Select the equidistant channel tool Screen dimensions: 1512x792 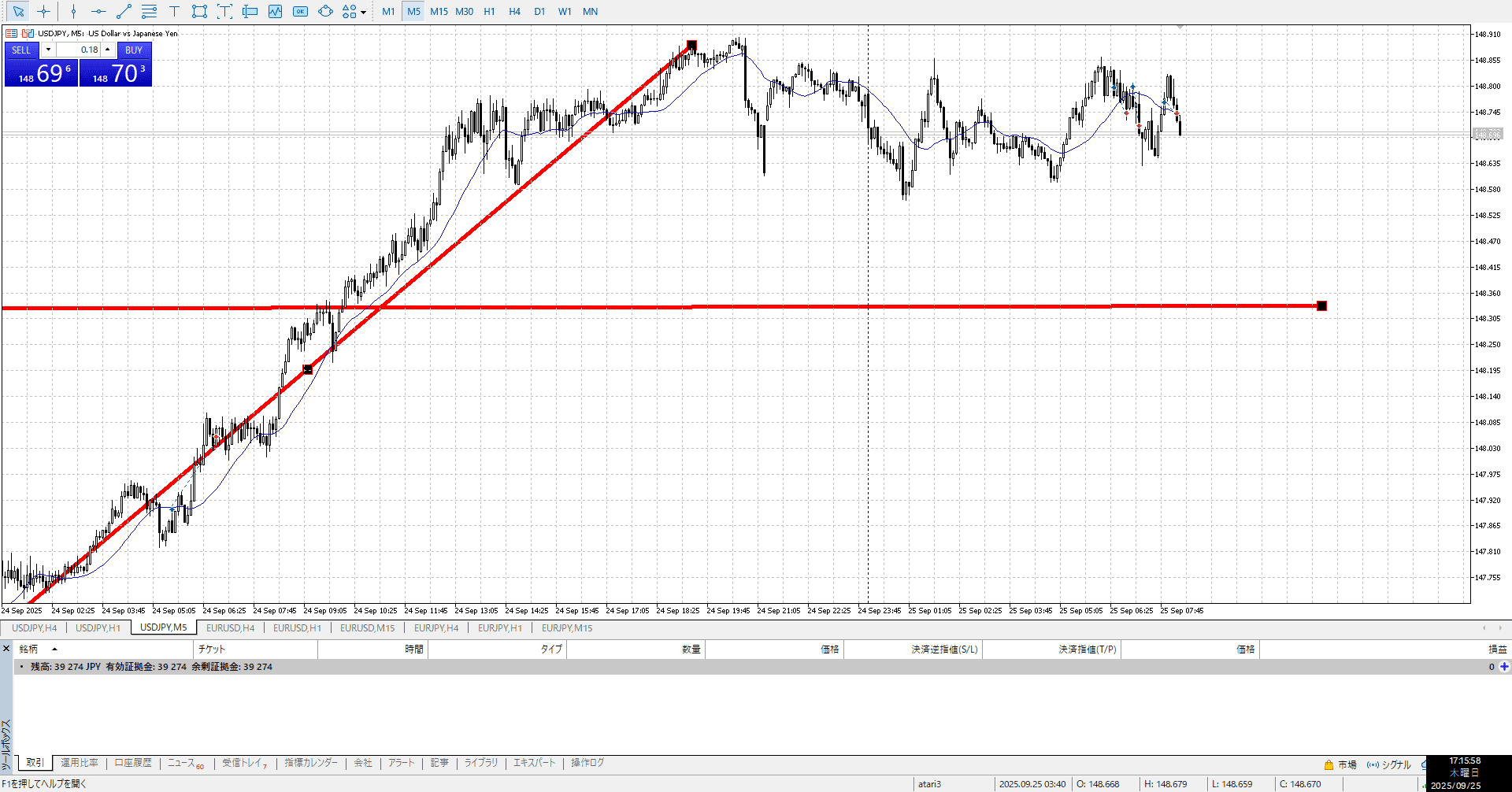149,11
